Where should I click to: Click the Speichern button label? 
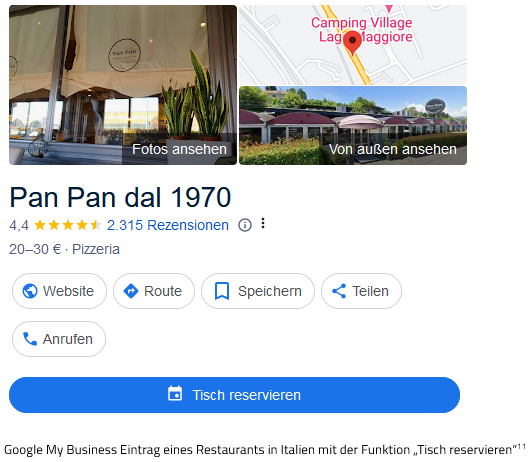pos(270,291)
